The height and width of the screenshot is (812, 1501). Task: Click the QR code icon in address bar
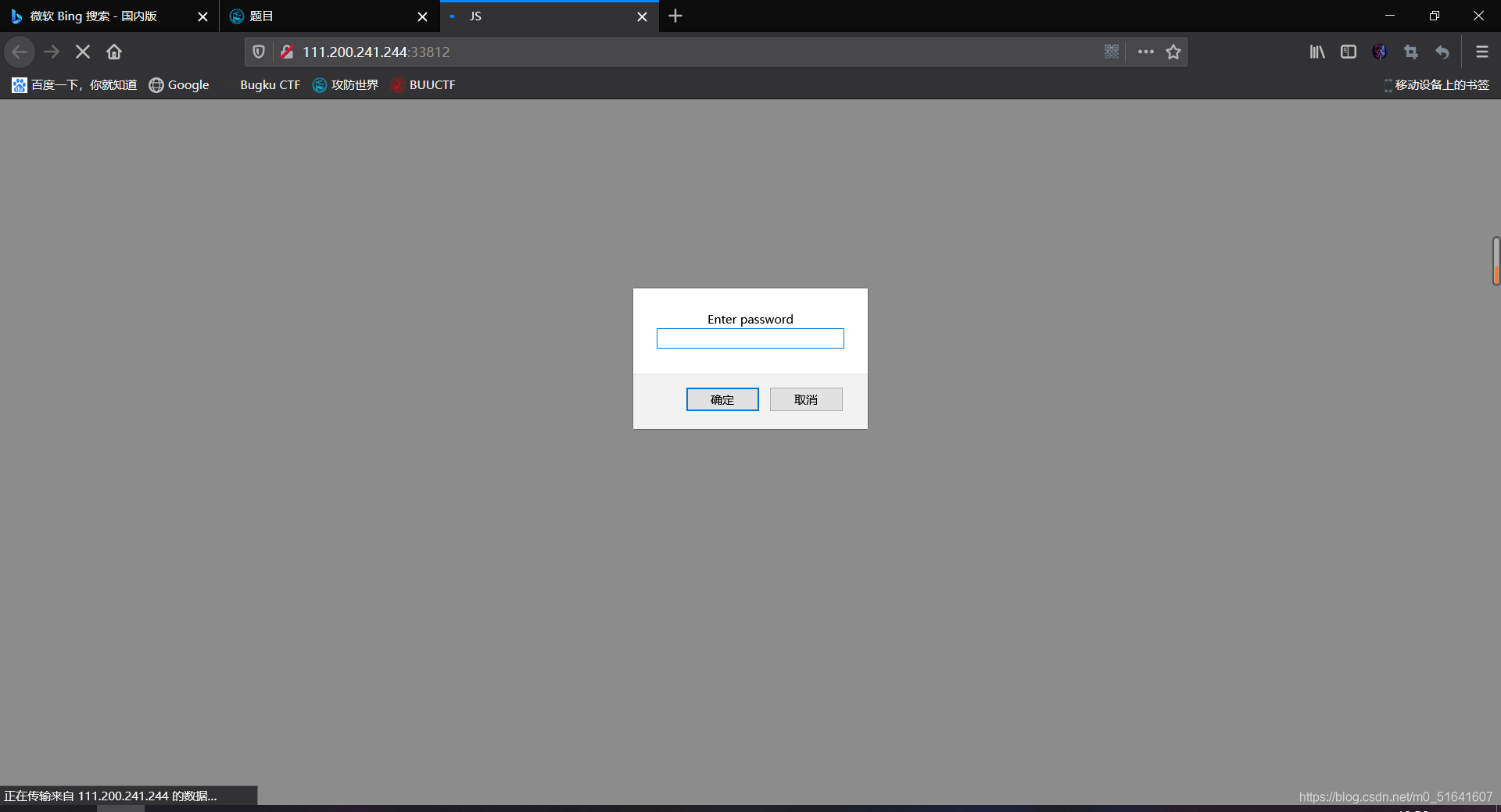coord(1112,52)
